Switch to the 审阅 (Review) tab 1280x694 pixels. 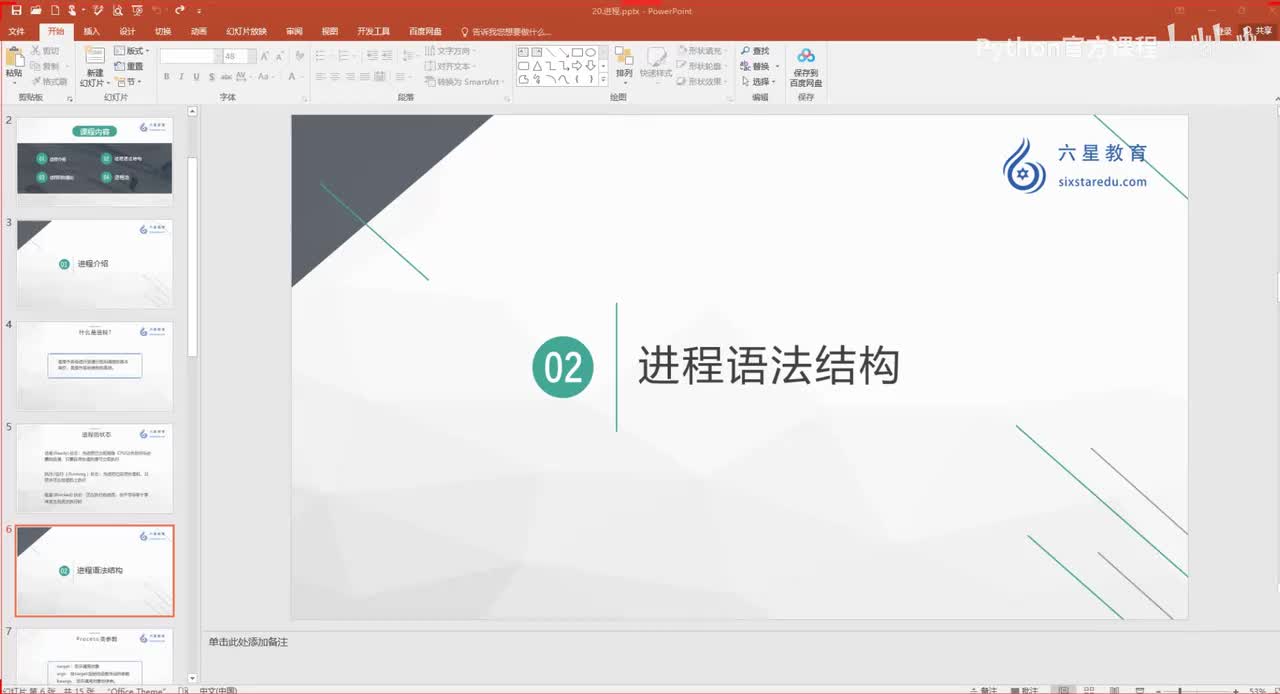(294, 31)
